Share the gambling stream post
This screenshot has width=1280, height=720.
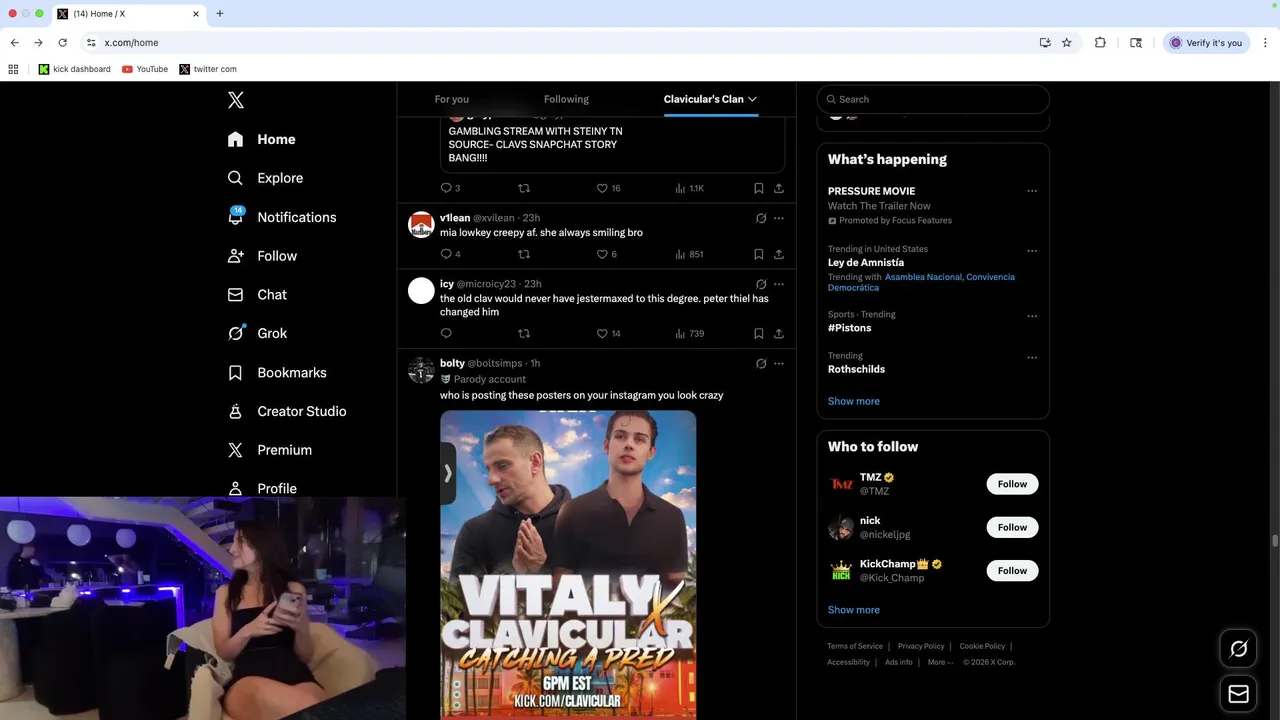779,188
